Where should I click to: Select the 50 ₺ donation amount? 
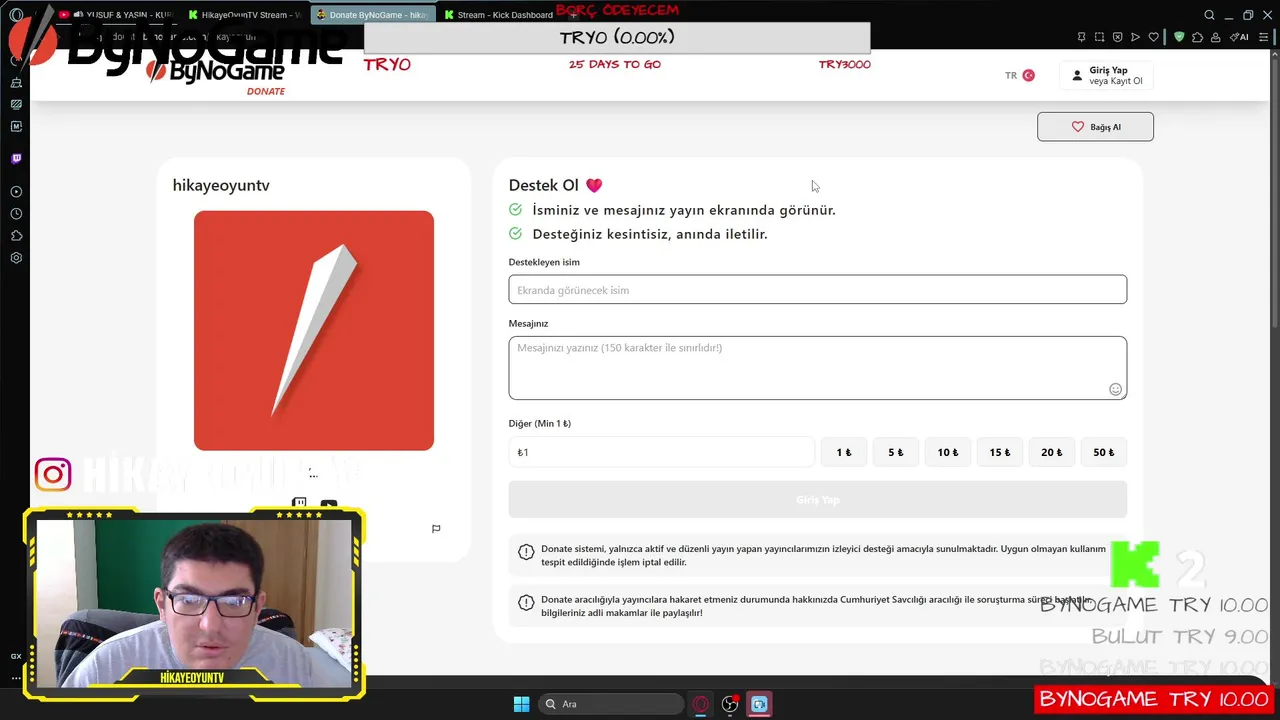pyautogui.click(x=1103, y=452)
